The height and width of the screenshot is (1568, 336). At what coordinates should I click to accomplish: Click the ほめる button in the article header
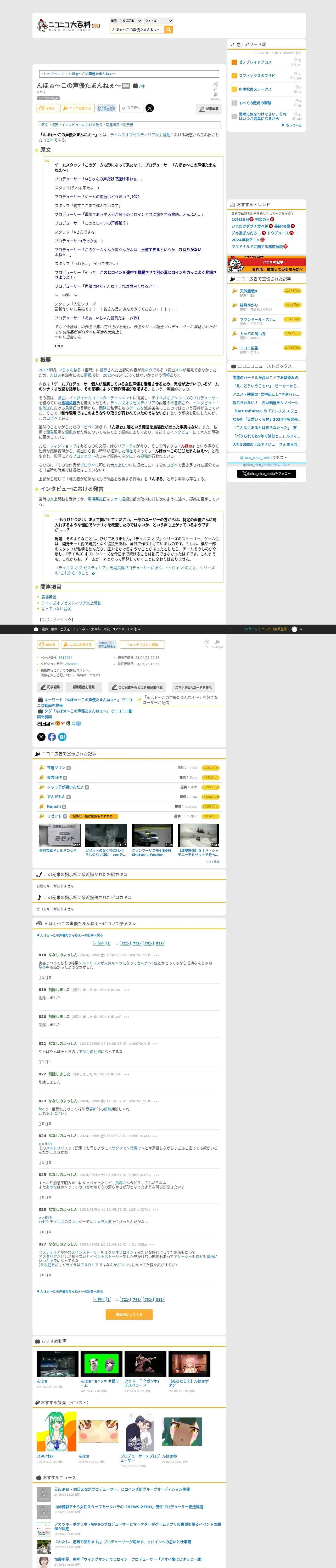[x=48, y=108]
